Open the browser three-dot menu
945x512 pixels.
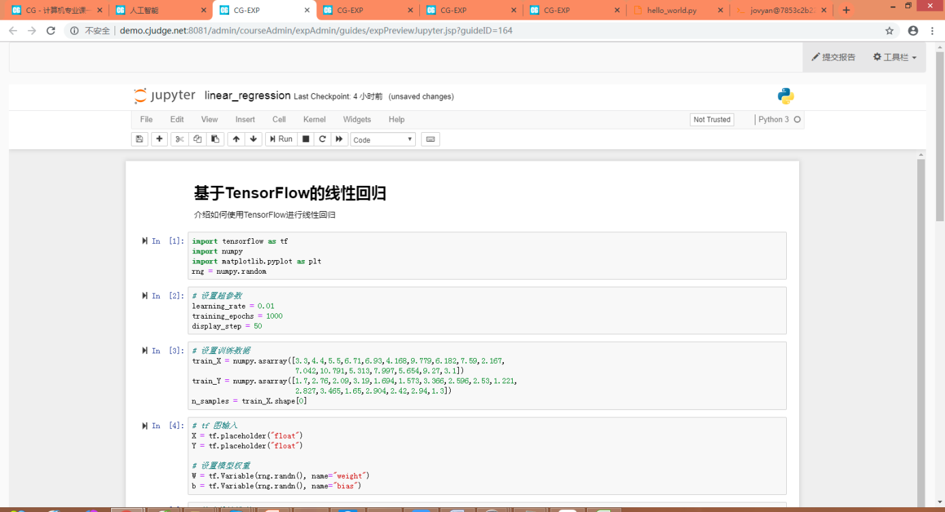(933, 31)
